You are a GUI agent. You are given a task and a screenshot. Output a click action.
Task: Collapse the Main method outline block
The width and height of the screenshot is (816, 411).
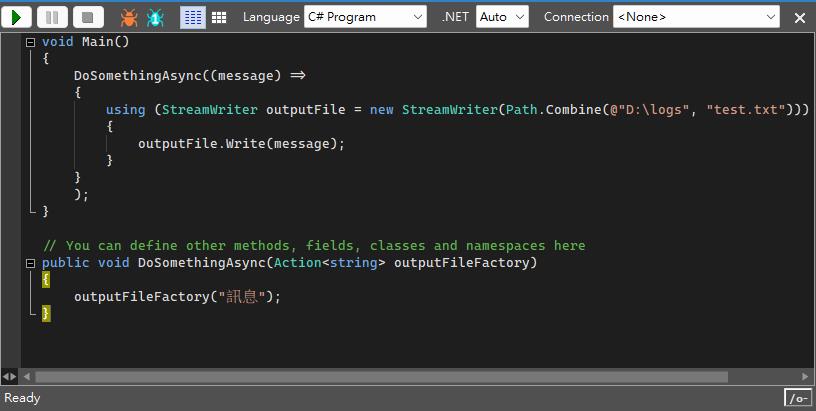(30, 42)
